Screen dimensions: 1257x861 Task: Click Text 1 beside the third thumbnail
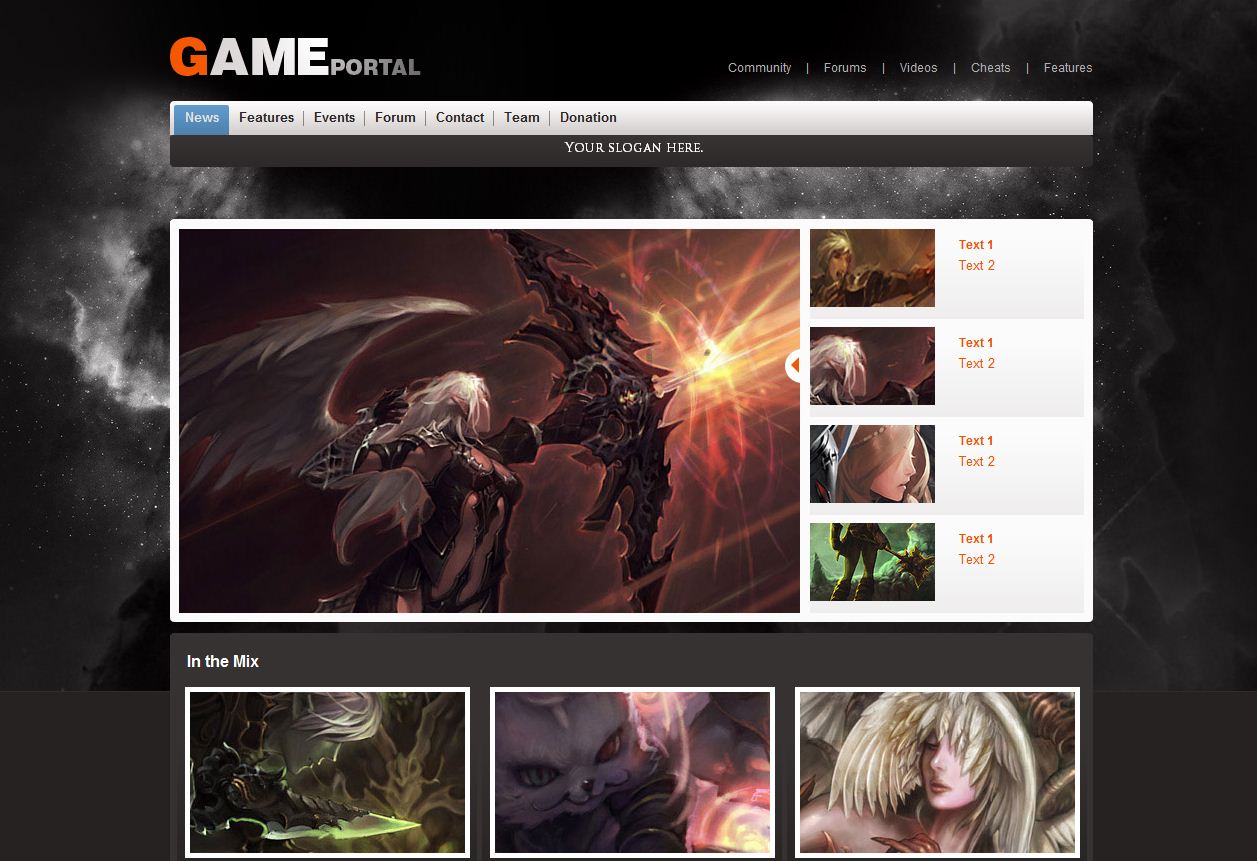(976, 441)
